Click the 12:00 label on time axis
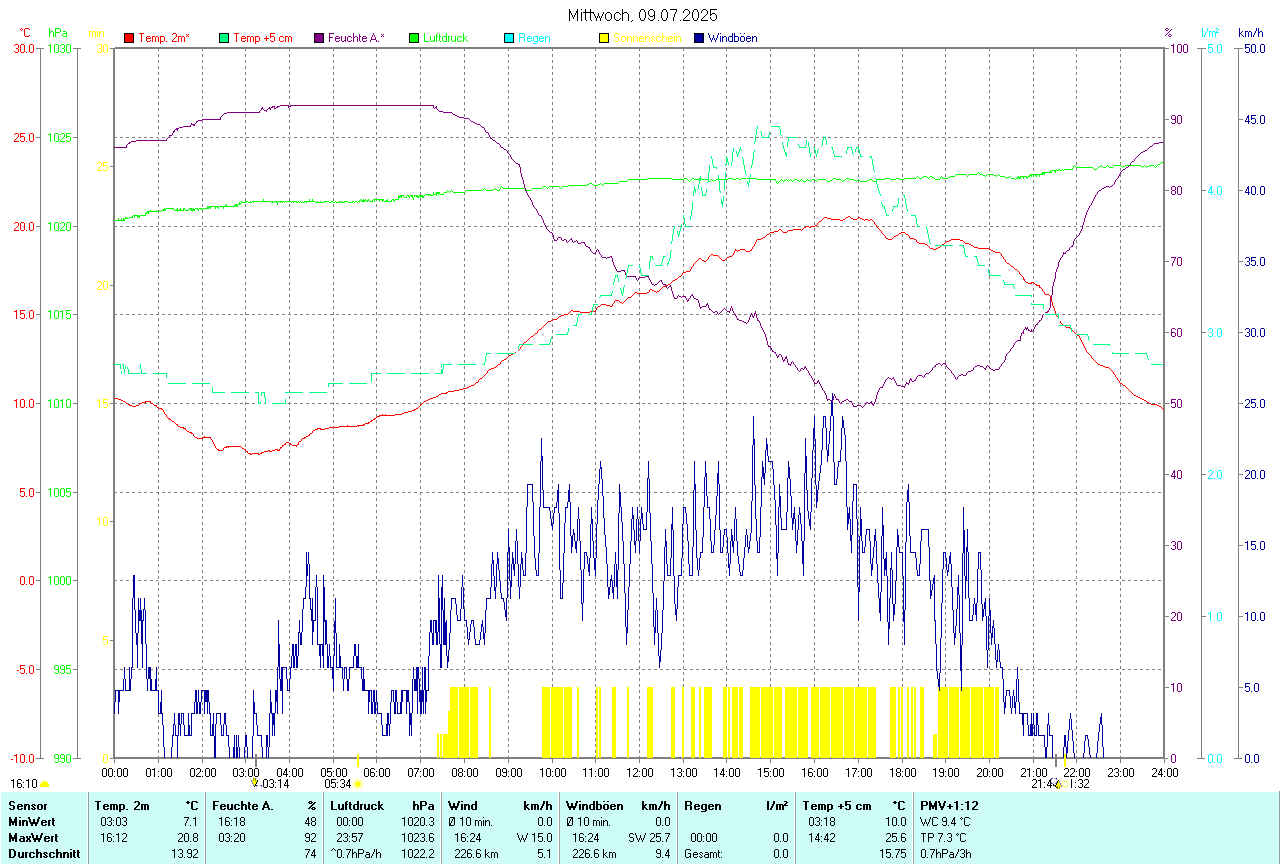 click(639, 772)
